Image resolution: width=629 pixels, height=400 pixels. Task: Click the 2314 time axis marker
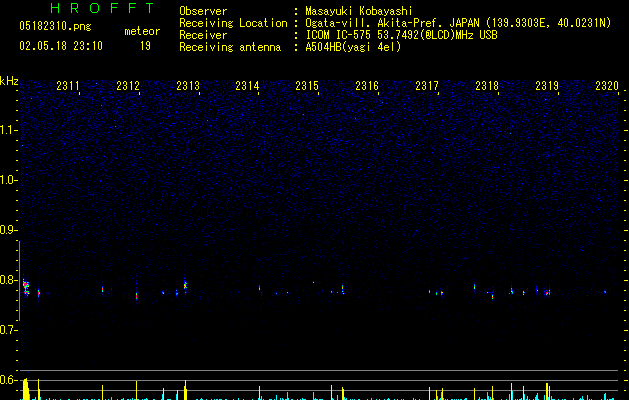(247, 86)
